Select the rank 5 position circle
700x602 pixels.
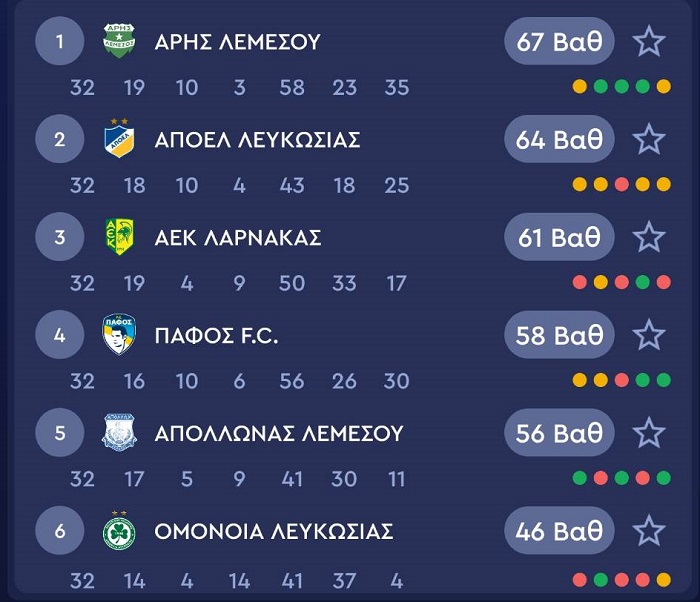click(x=60, y=434)
